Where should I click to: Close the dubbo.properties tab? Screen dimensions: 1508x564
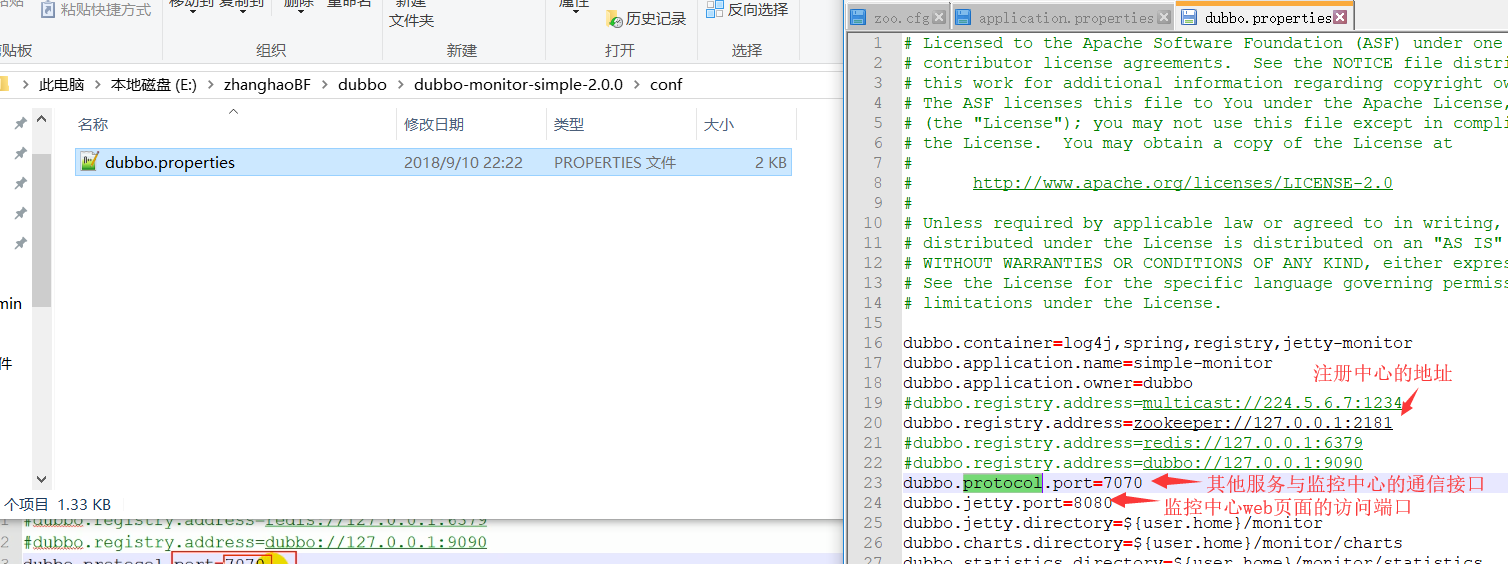click(x=1341, y=18)
